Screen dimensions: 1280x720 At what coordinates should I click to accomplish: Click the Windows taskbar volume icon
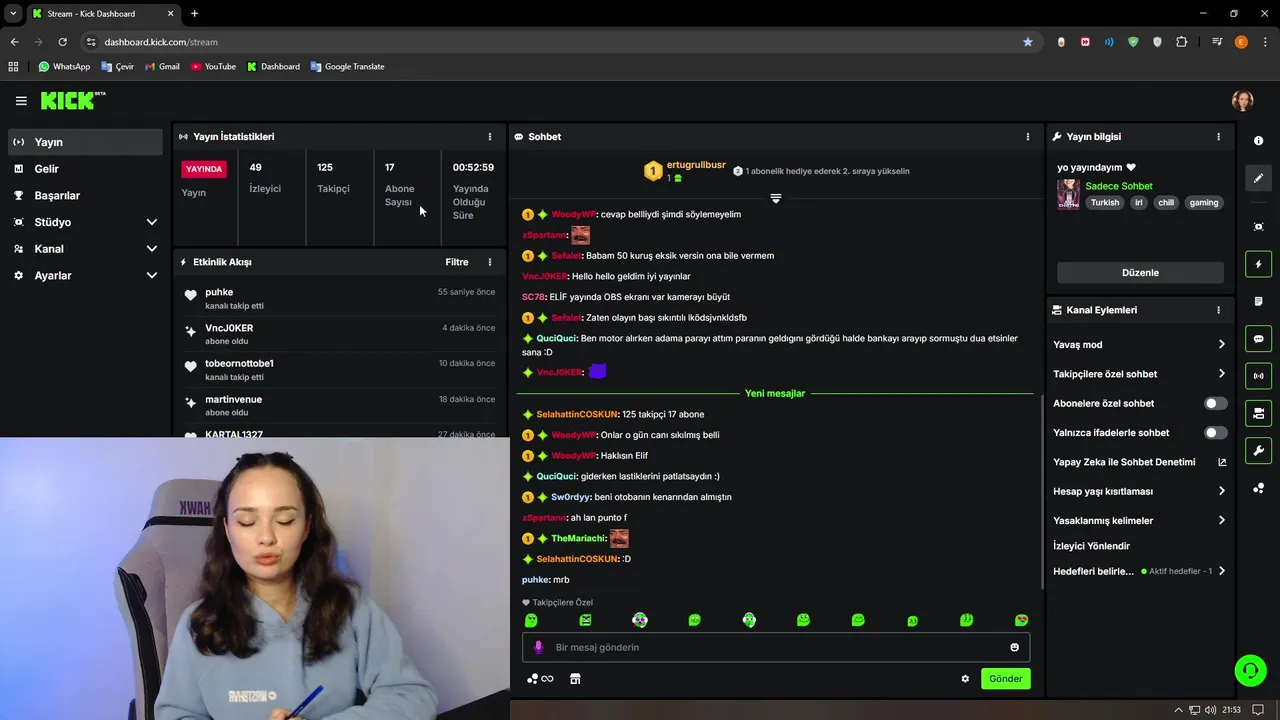[1211, 710]
